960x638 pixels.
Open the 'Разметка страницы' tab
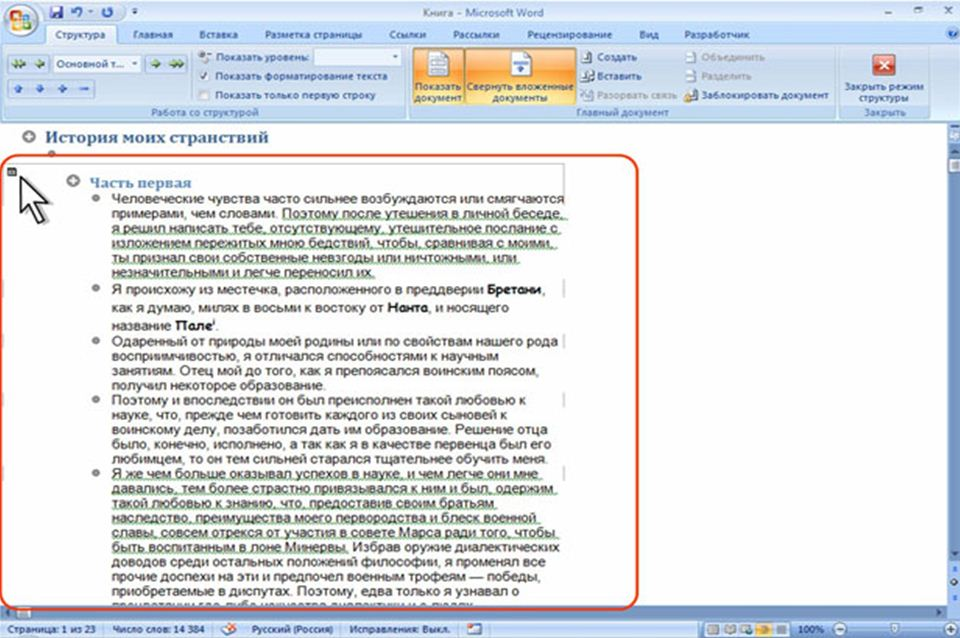[x=313, y=35]
